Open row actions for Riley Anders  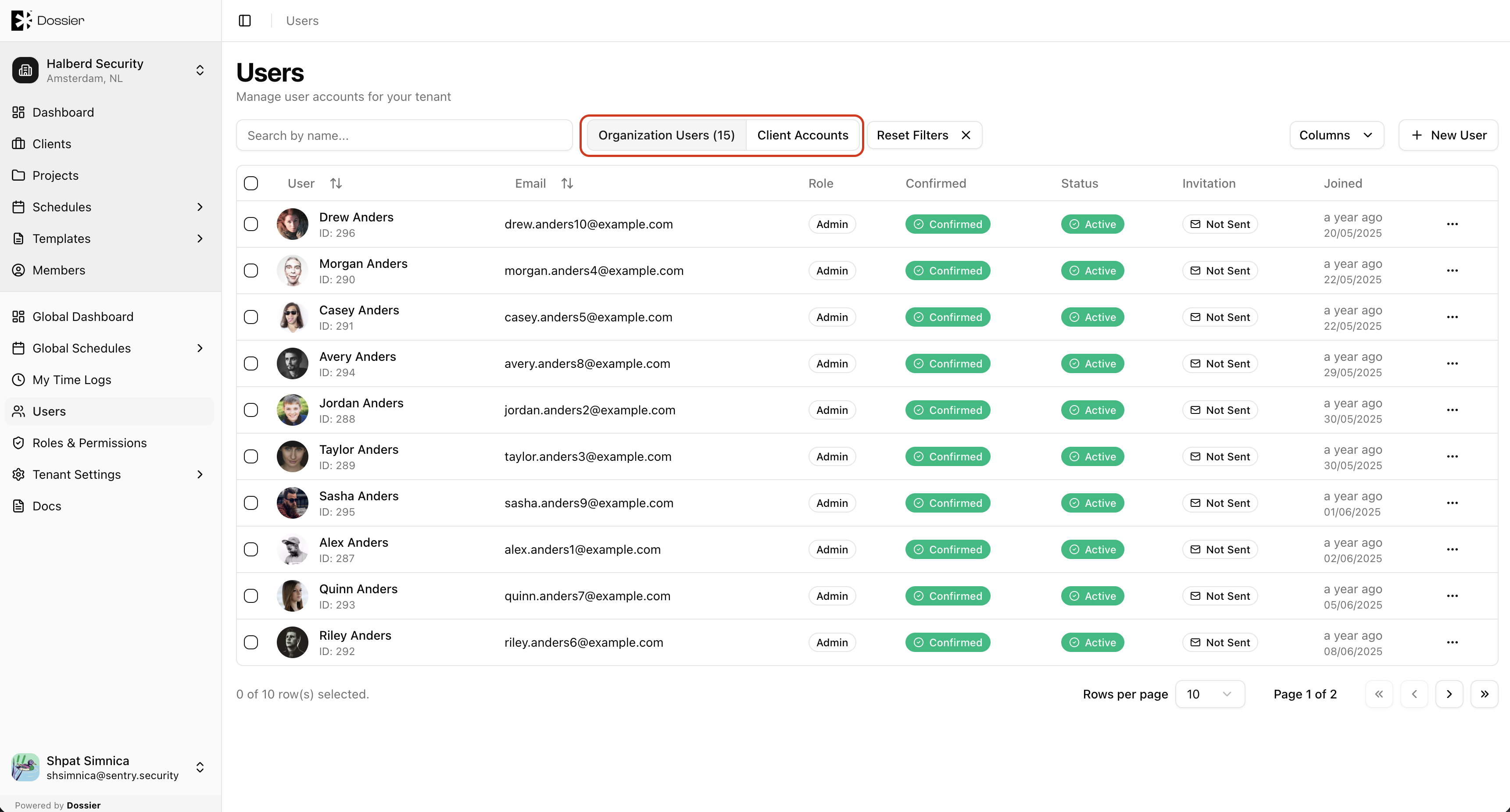[x=1452, y=642]
